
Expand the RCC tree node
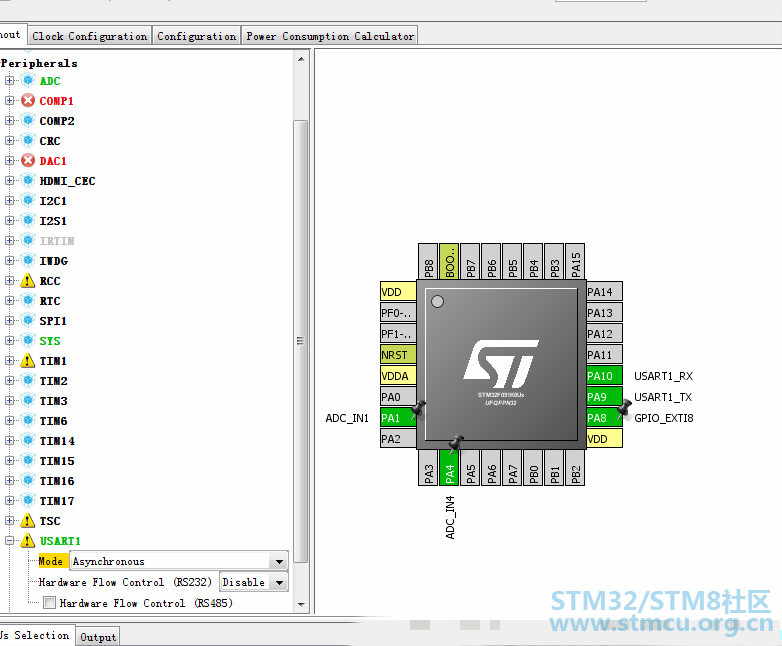[9, 280]
